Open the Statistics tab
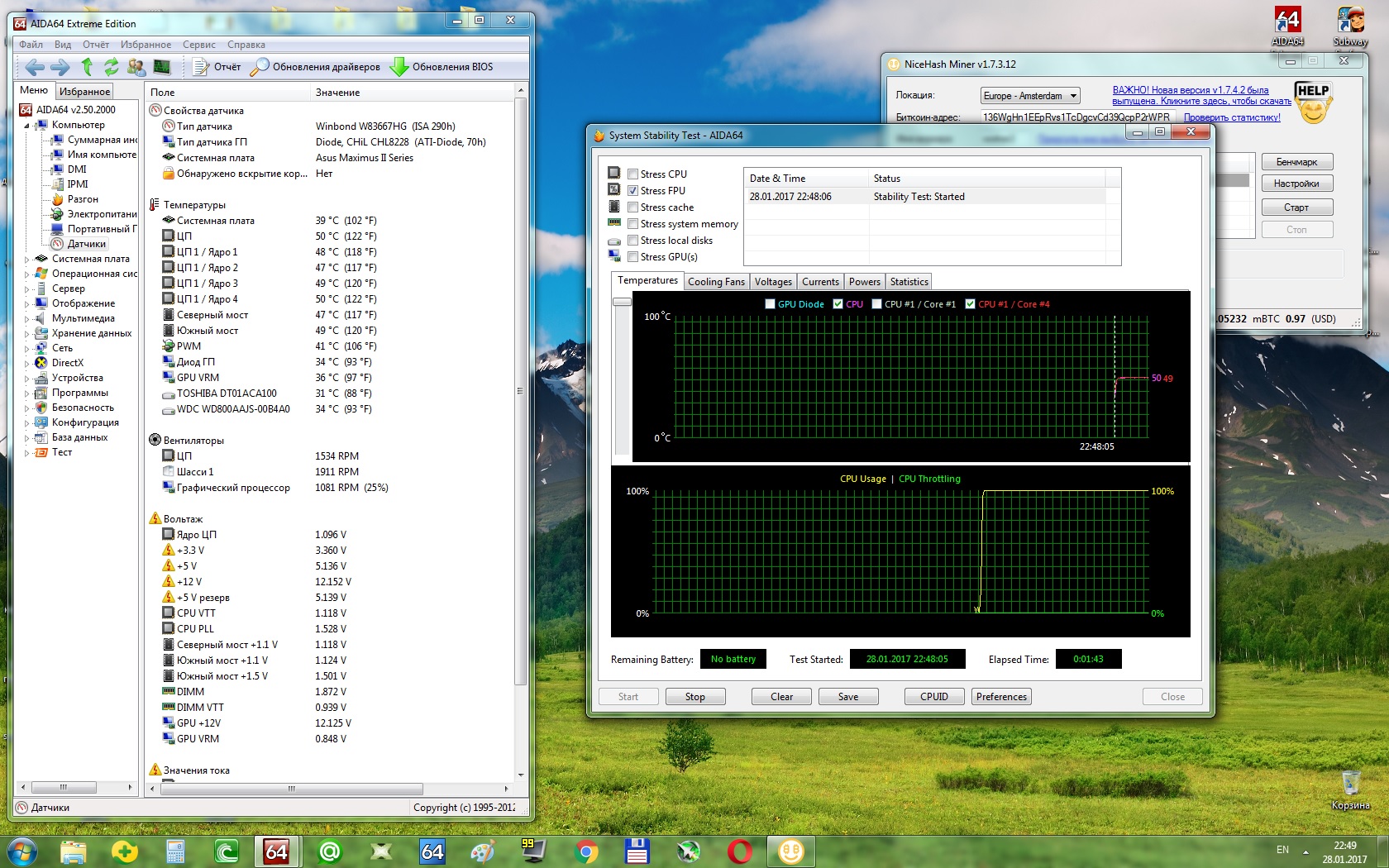Image resolution: width=1389 pixels, height=868 pixels. coord(909,282)
